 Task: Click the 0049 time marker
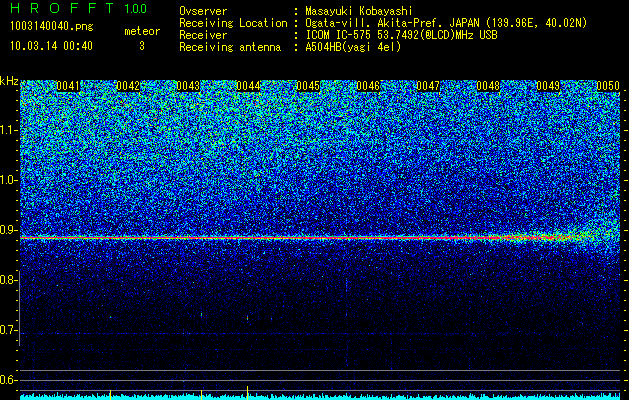tap(548, 86)
